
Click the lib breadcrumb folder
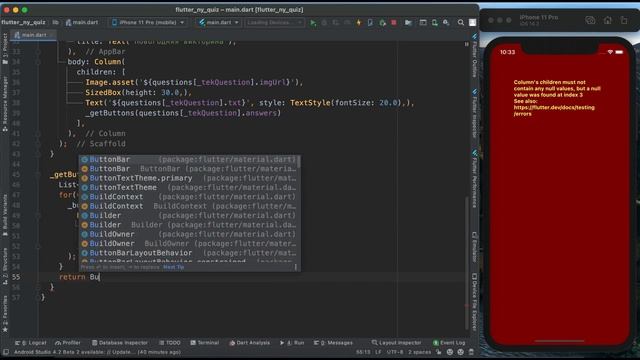pos(56,22)
